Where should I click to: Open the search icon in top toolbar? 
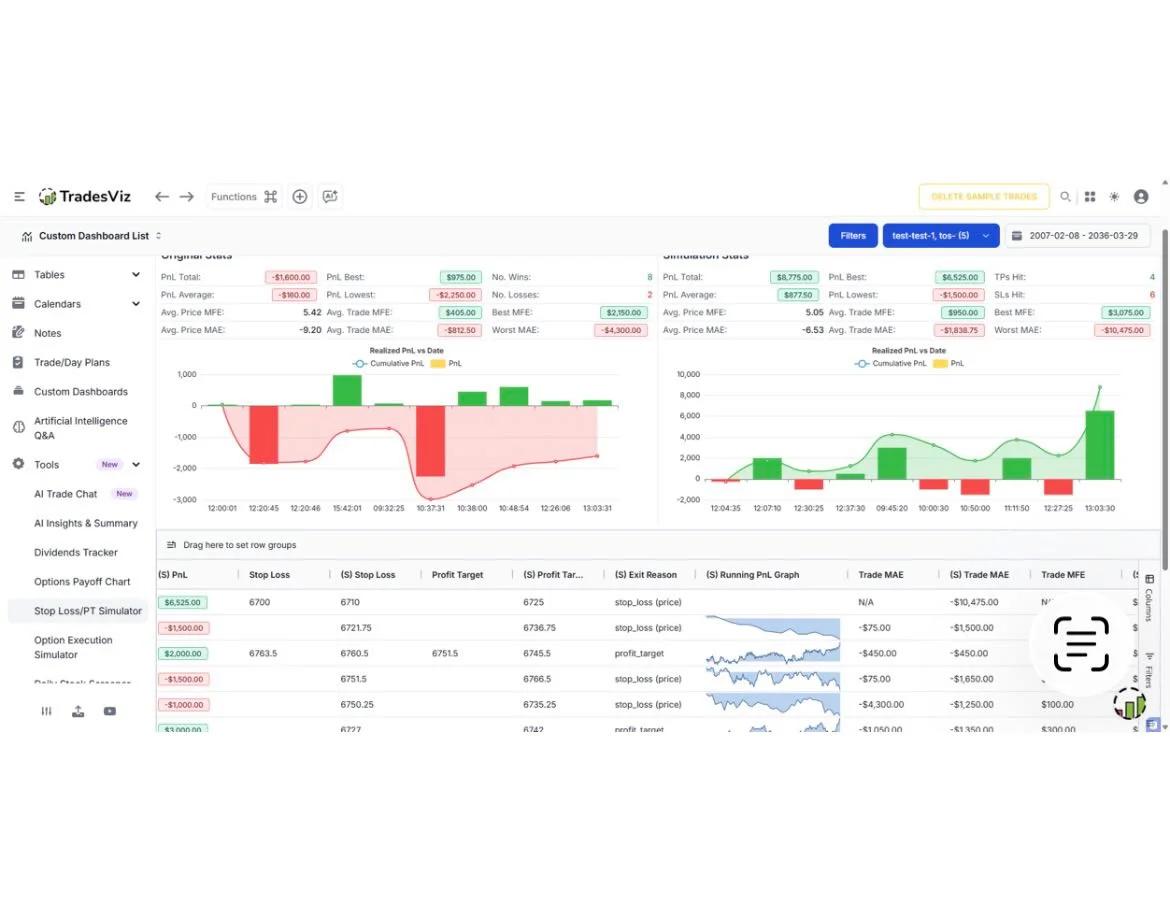coord(1065,196)
